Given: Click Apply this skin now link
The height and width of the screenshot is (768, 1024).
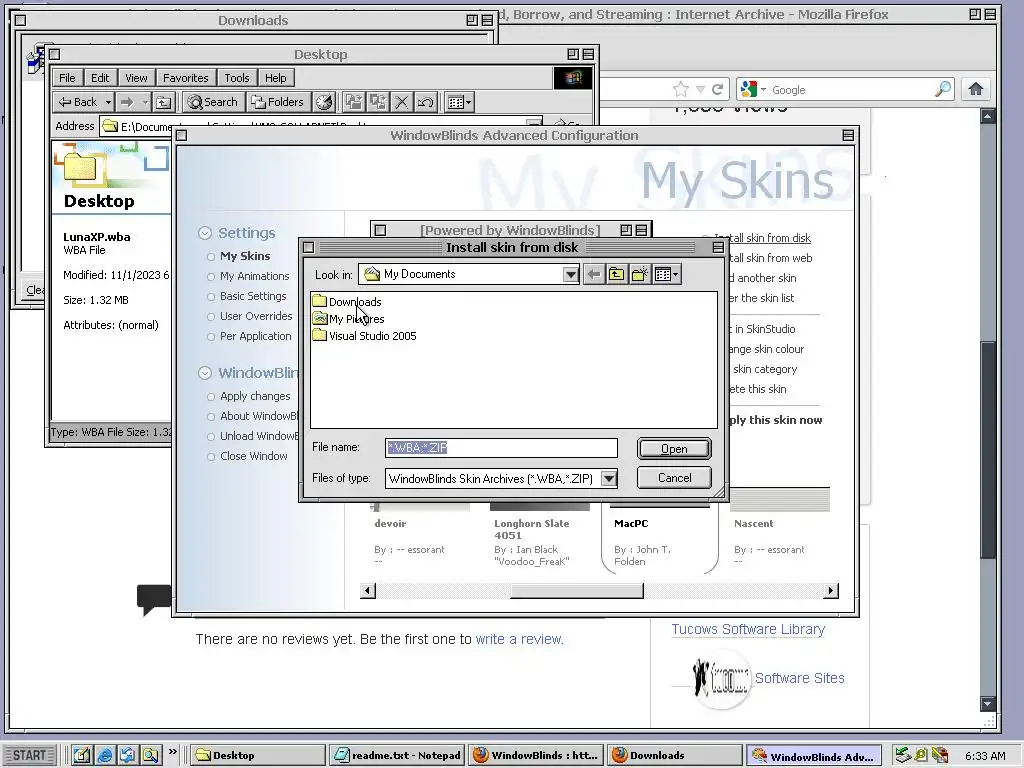Looking at the screenshot, I should pyautogui.click(x=775, y=421).
